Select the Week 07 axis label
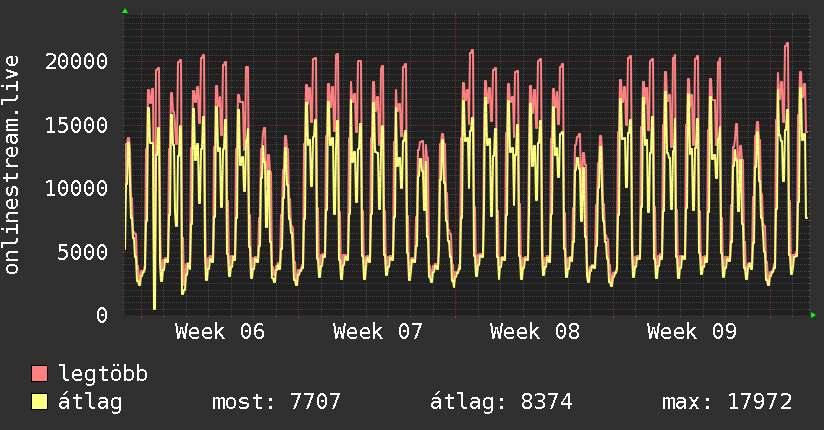This screenshot has height=430, width=824. [x=378, y=332]
